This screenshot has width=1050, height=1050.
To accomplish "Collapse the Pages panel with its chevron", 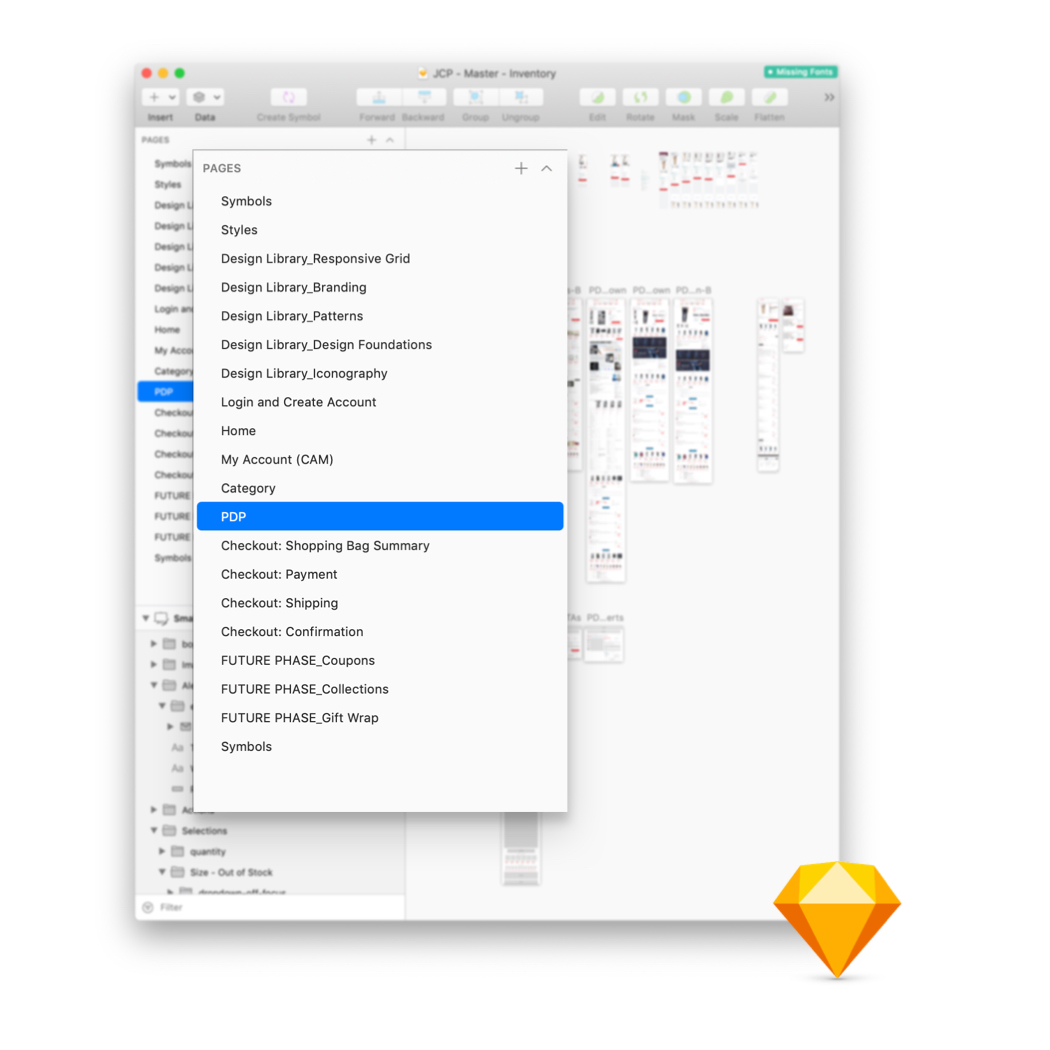I will click(546, 169).
